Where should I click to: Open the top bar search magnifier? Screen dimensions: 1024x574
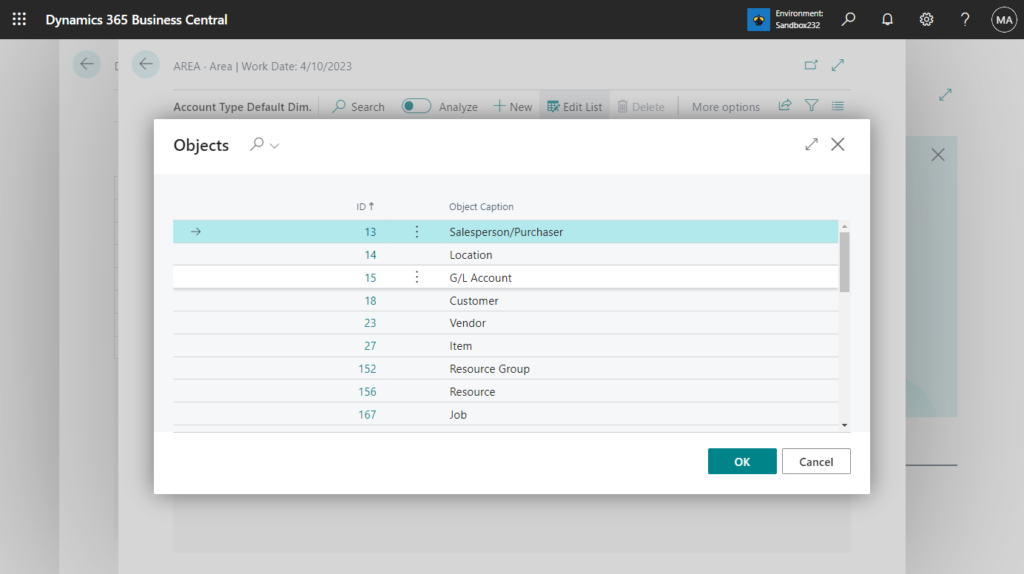tap(848, 19)
